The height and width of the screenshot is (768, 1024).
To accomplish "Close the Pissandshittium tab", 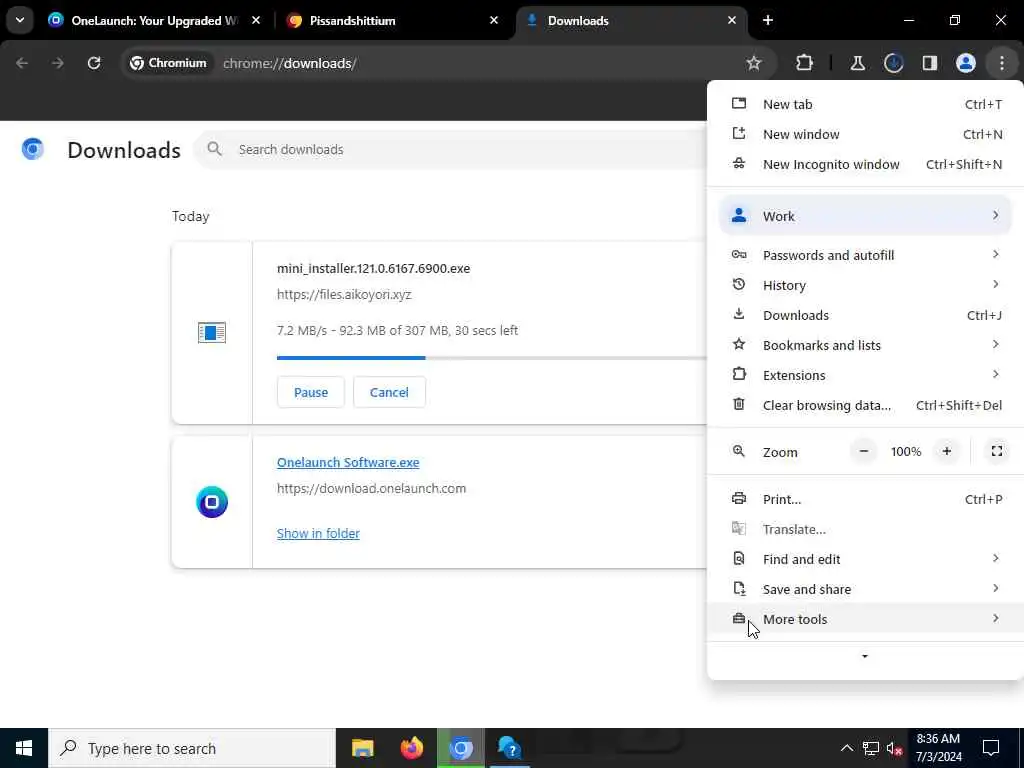I will (494, 20).
